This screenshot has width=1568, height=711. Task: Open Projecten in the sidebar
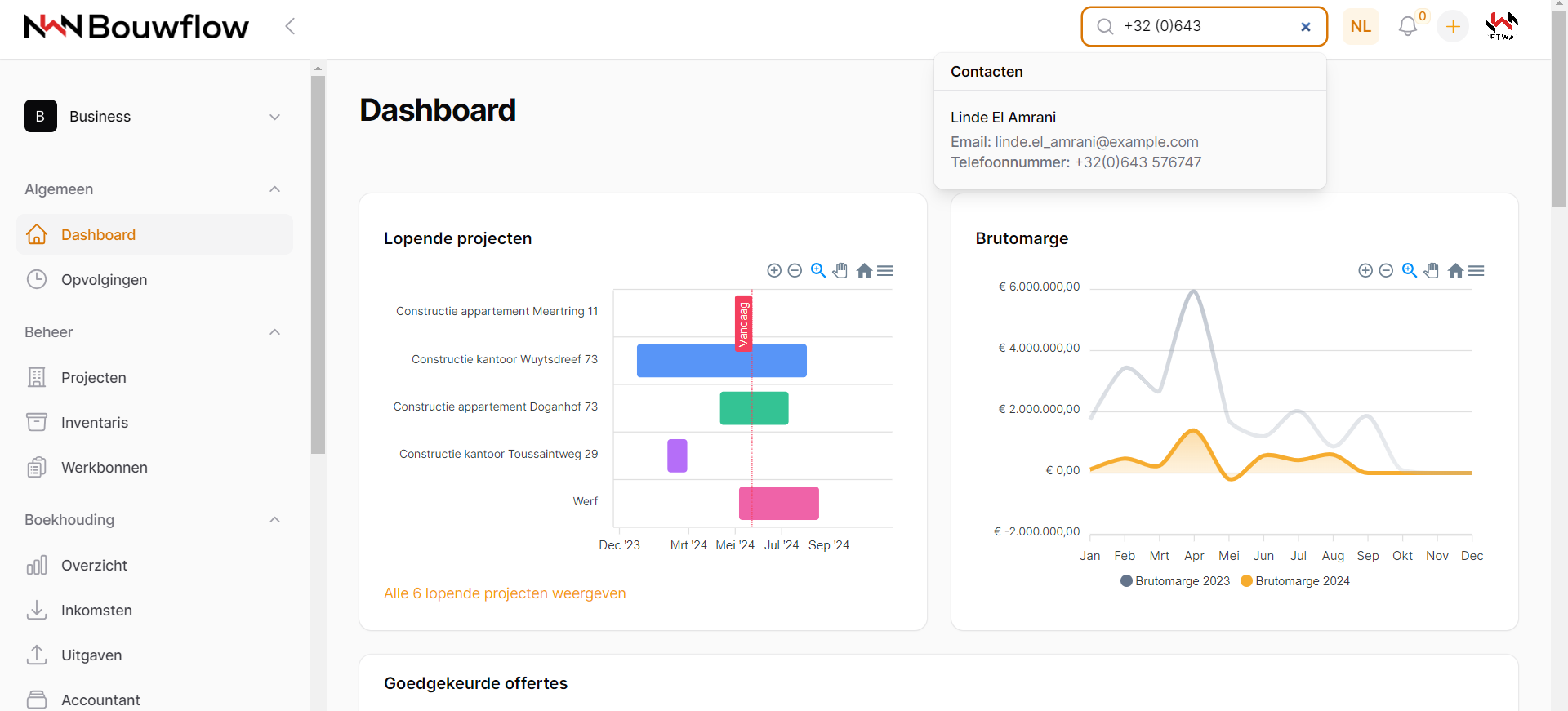(x=94, y=378)
